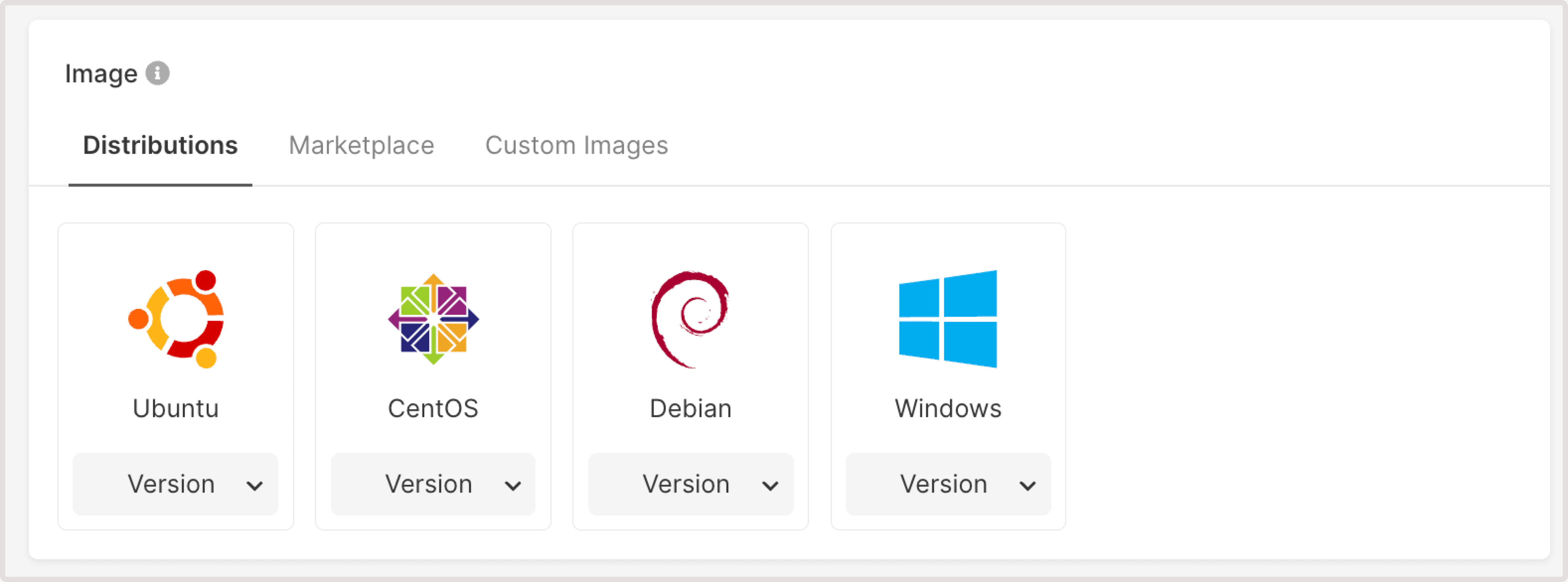Click the Ubuntu label text
This screenshot has width=1568, height=582.
click(175, 408)
